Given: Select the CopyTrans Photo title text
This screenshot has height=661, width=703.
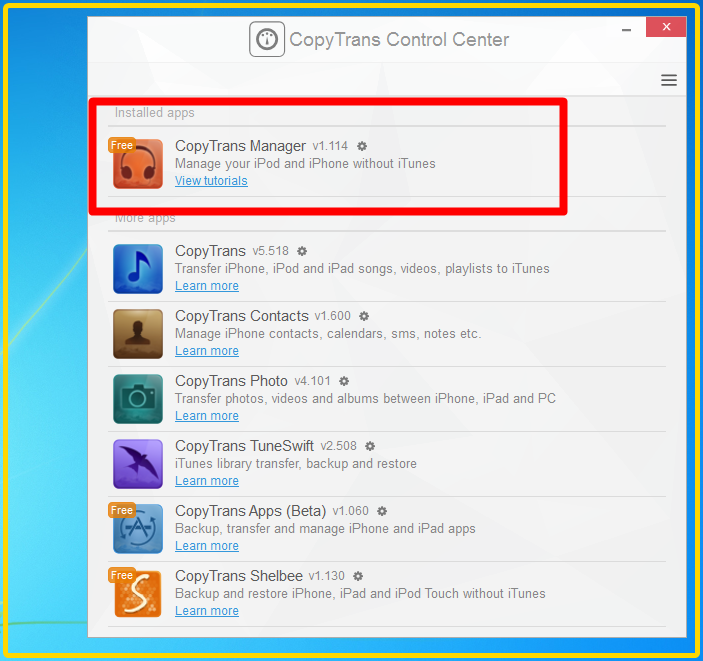Looking at the screenshot, I should pos(231,381).
